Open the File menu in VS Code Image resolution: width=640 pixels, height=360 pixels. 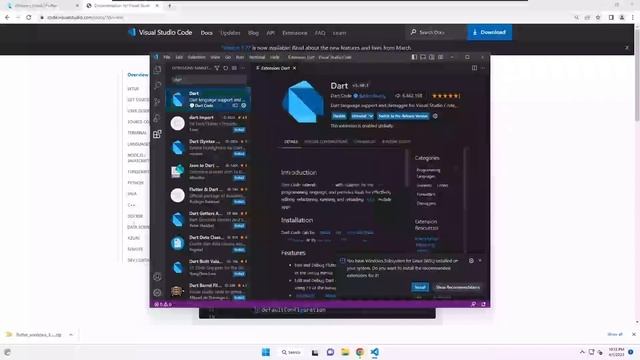(x=167, y=57)
